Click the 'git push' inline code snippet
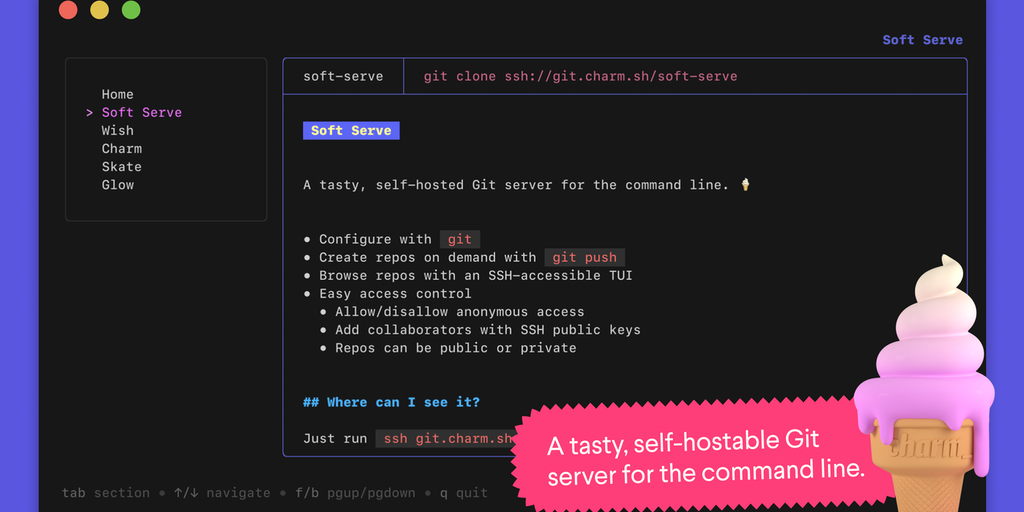 (585, 257)
